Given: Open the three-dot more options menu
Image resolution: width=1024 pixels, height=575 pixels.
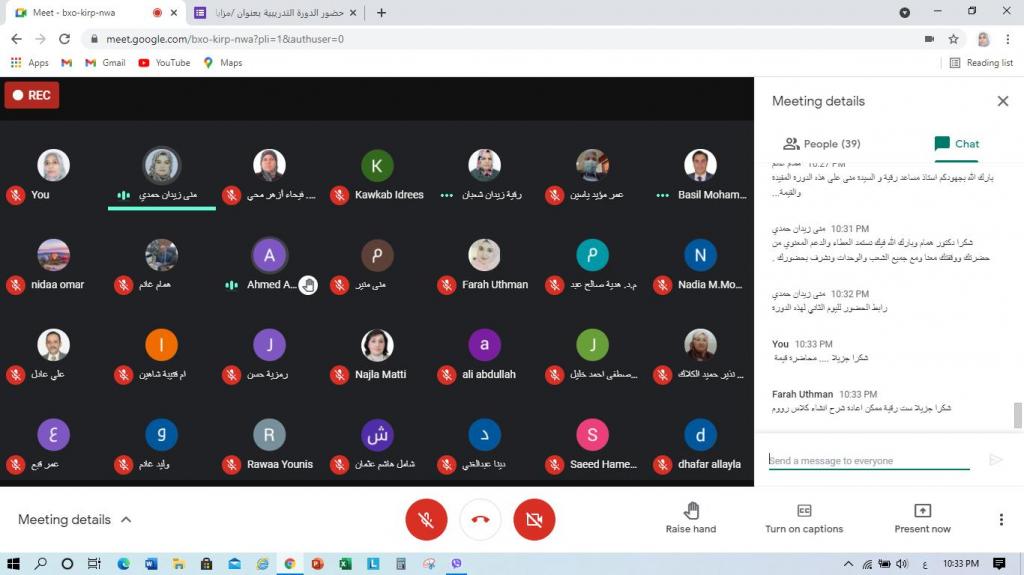Looking at the screenshot, I should pyautogui.click(x=1001, y=519).
